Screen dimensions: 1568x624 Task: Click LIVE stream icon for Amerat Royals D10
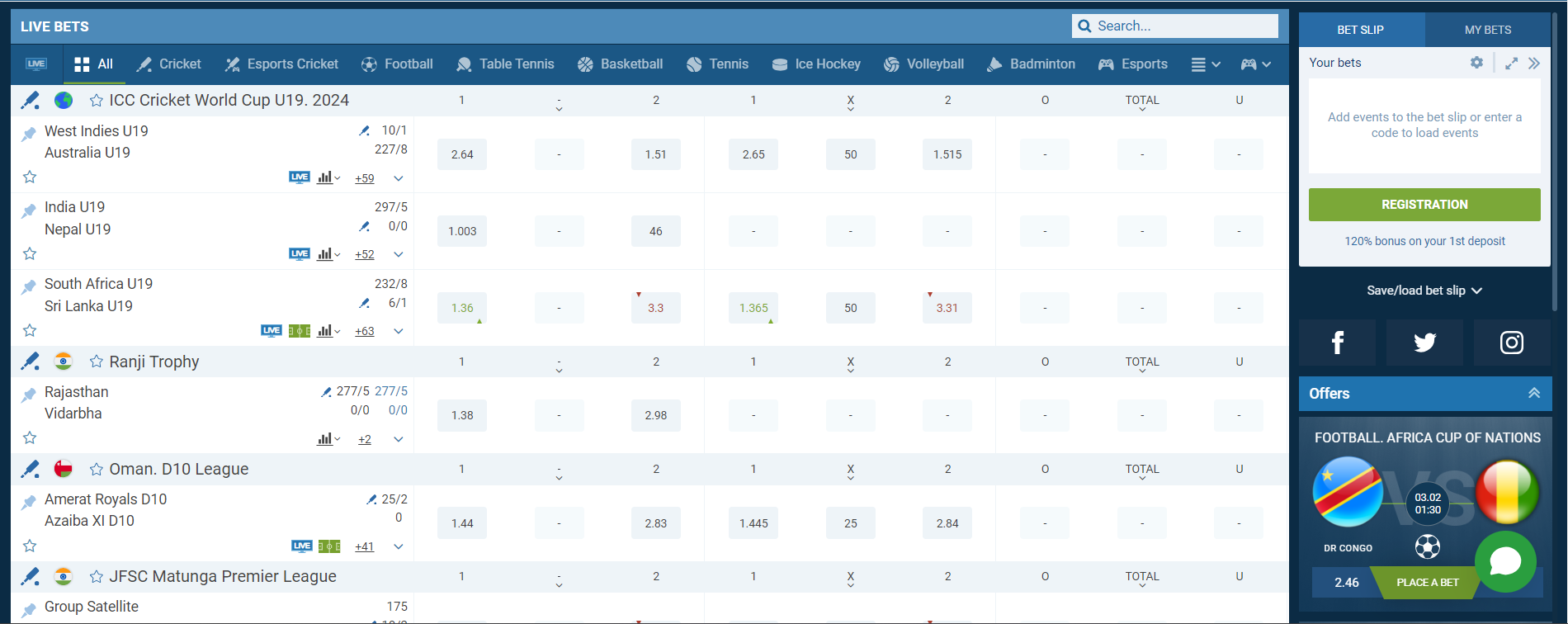[x=302, y=546]
